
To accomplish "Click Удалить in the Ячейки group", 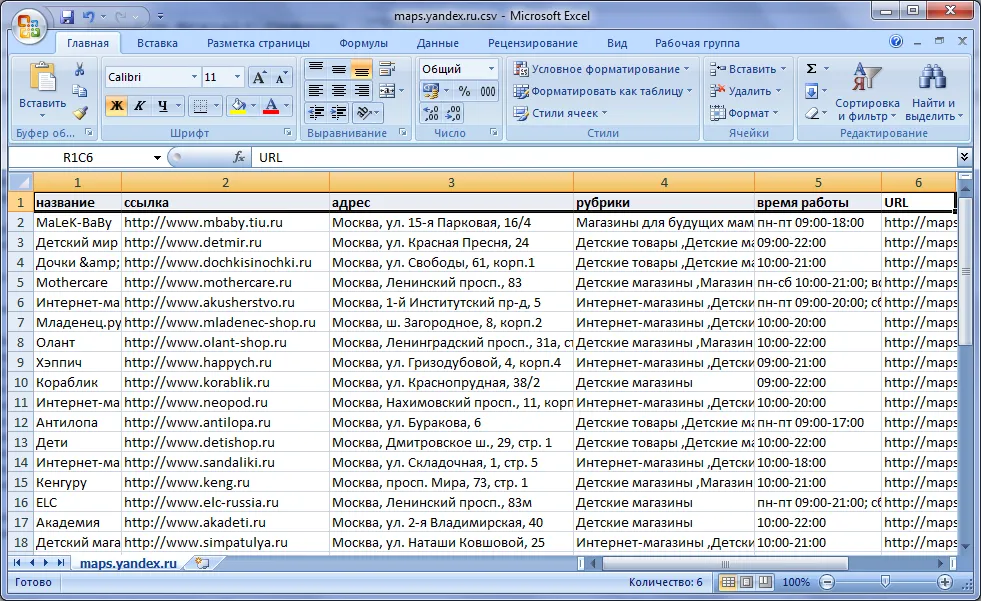I will click(745, 91).
